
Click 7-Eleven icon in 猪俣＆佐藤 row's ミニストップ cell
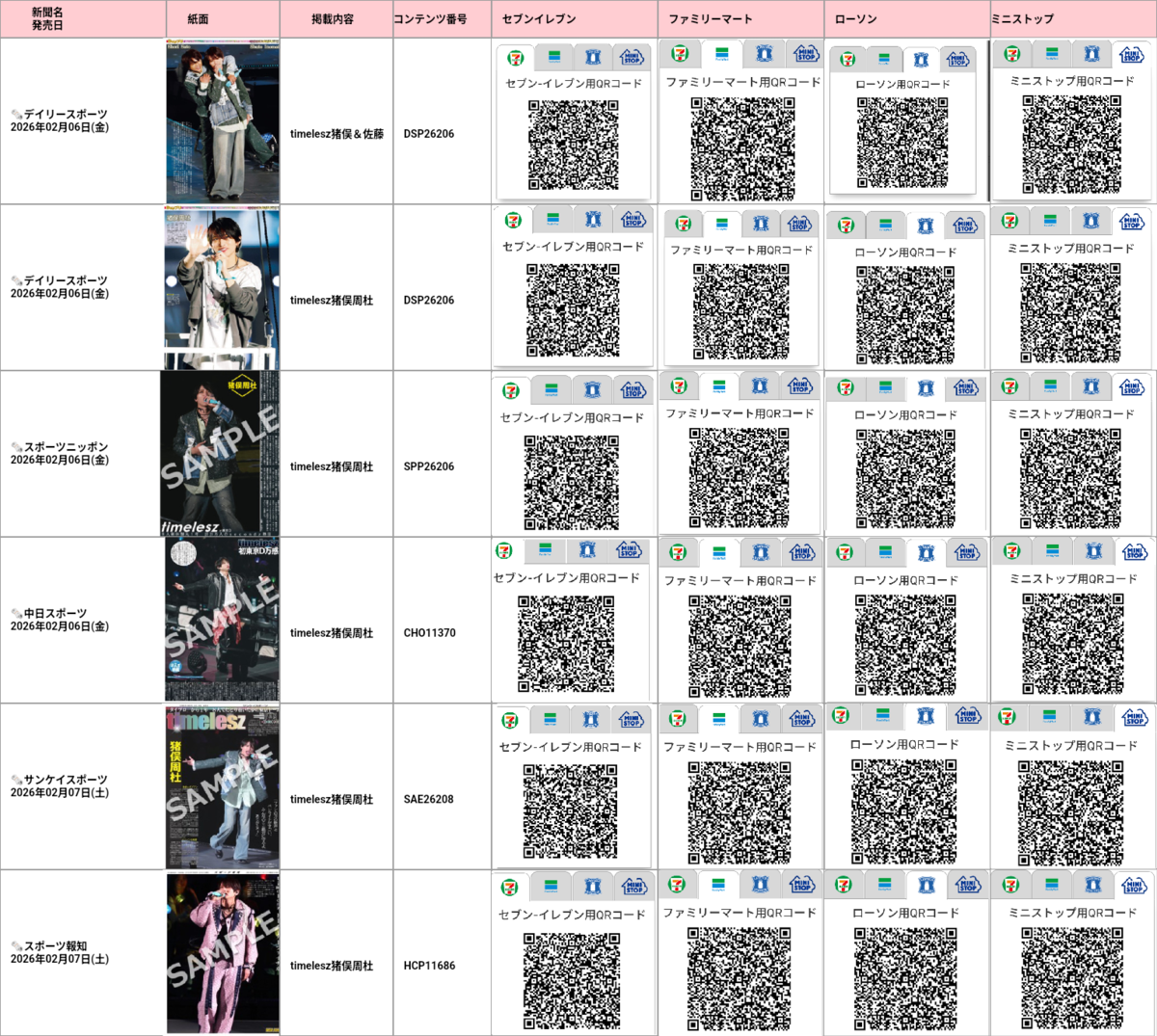[x=1011, y=54]
